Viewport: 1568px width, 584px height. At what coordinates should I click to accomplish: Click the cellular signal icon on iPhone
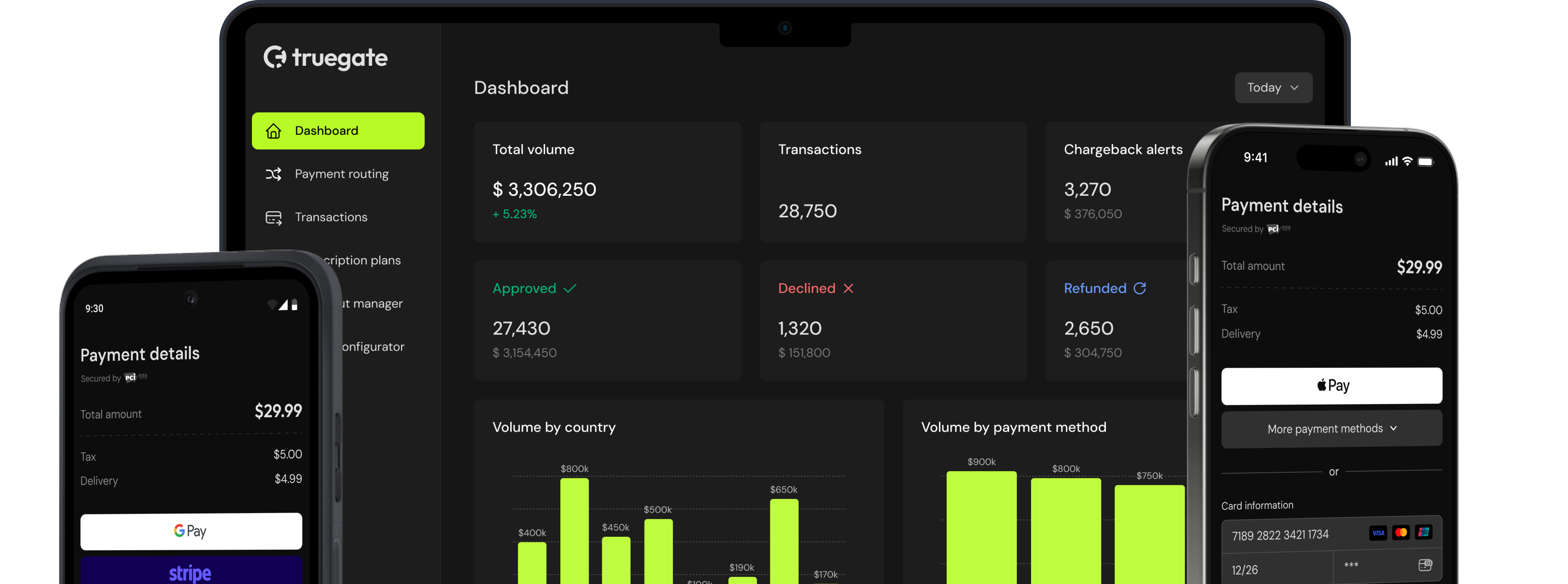coord(1391,161)
